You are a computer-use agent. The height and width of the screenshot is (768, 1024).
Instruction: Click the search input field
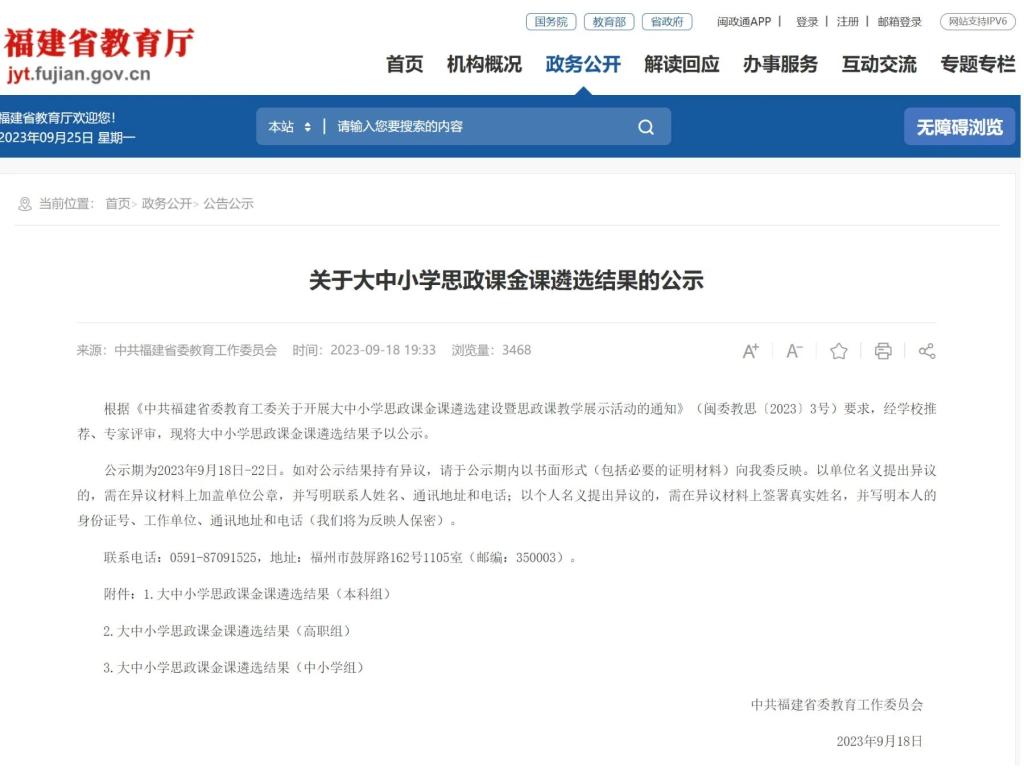480,127
